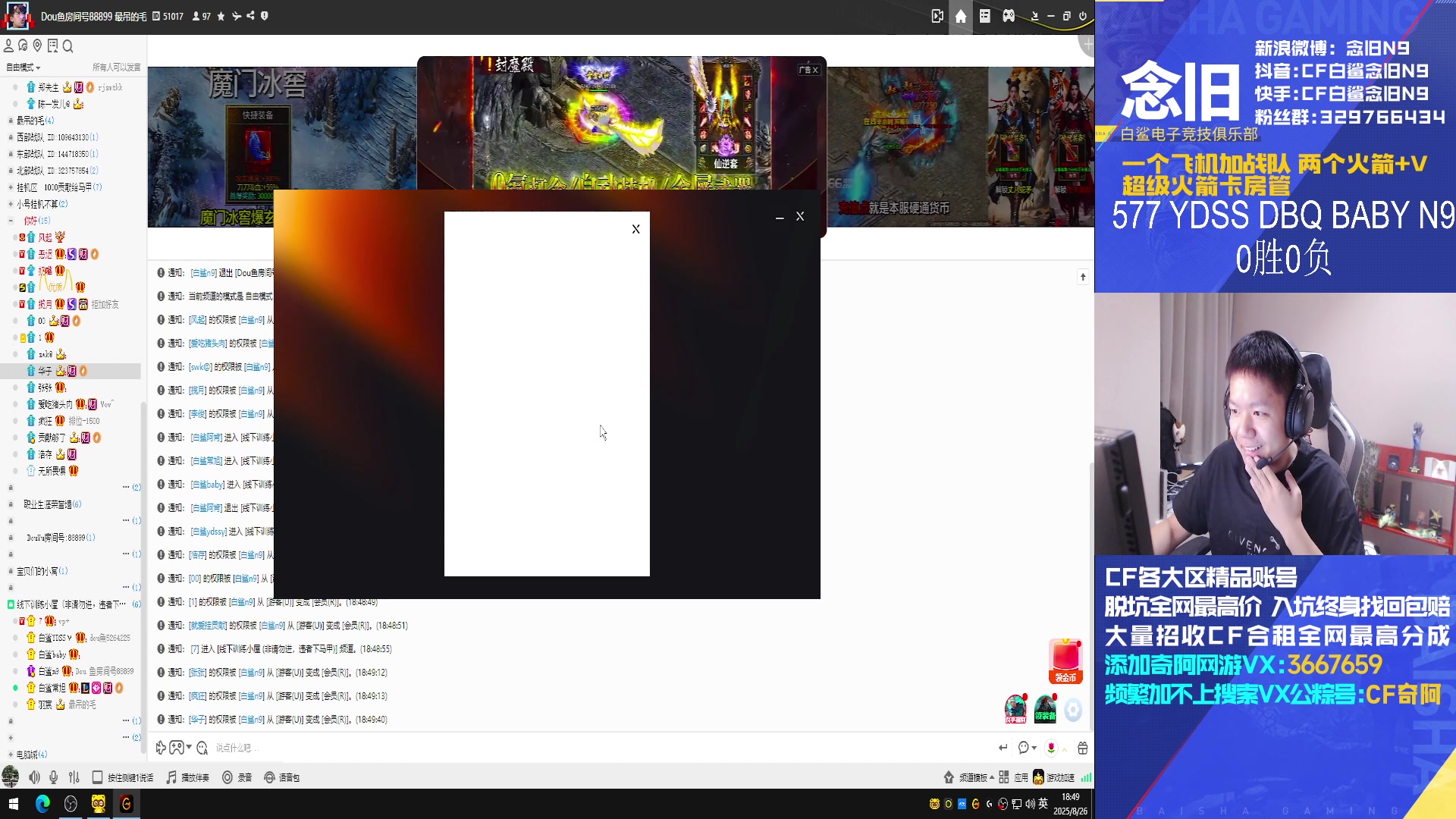This screenshot has width=1456, height=819.
Task: Open the video playback icon in top bar
Action: (x=937, y=16)
